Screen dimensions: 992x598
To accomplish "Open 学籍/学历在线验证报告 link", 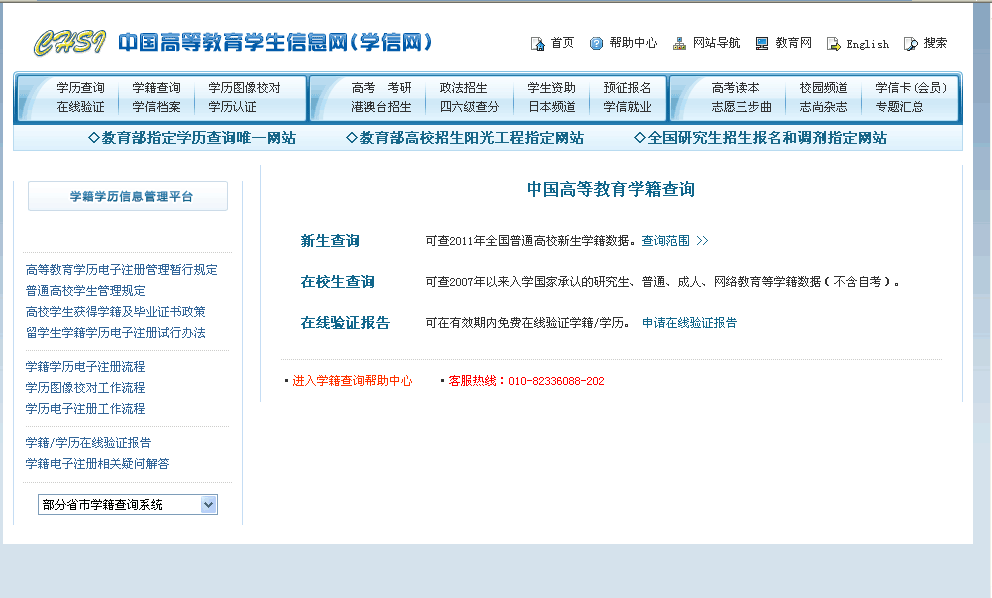I will pos(88,442).
